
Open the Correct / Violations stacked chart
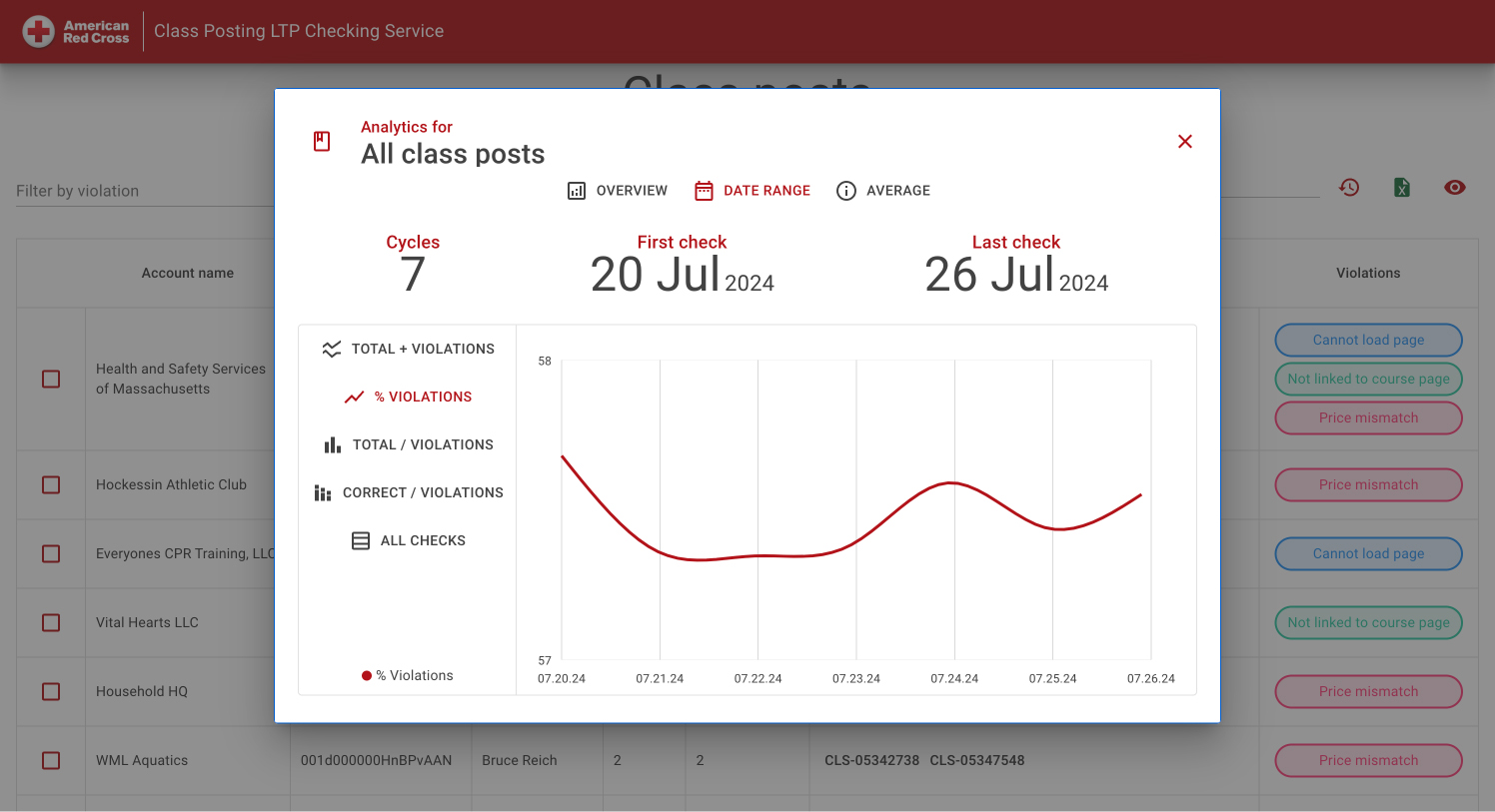tap(408, 492)
